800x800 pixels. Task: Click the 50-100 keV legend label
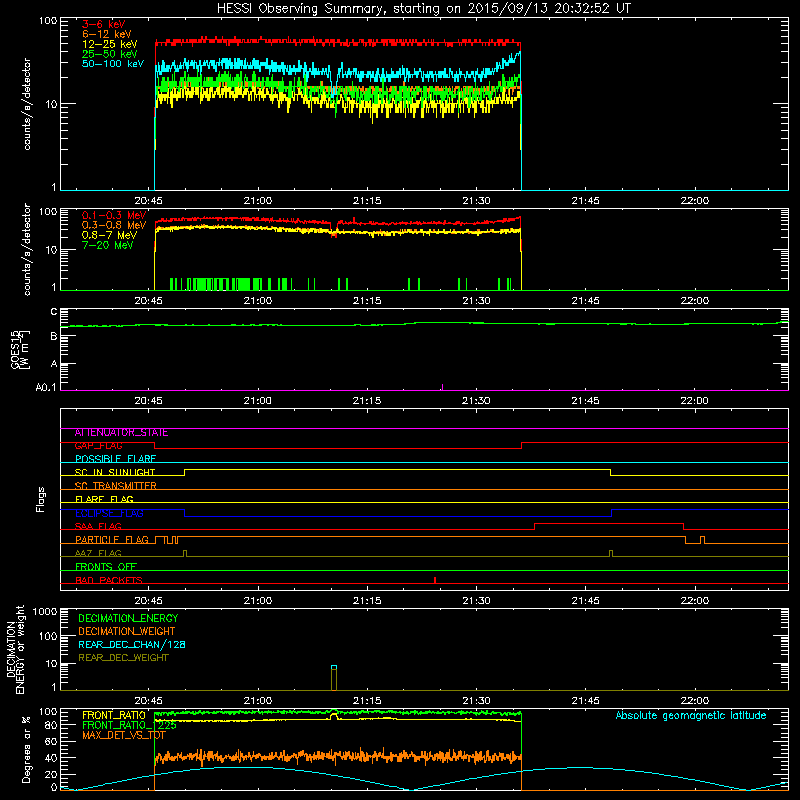(112, 64)
